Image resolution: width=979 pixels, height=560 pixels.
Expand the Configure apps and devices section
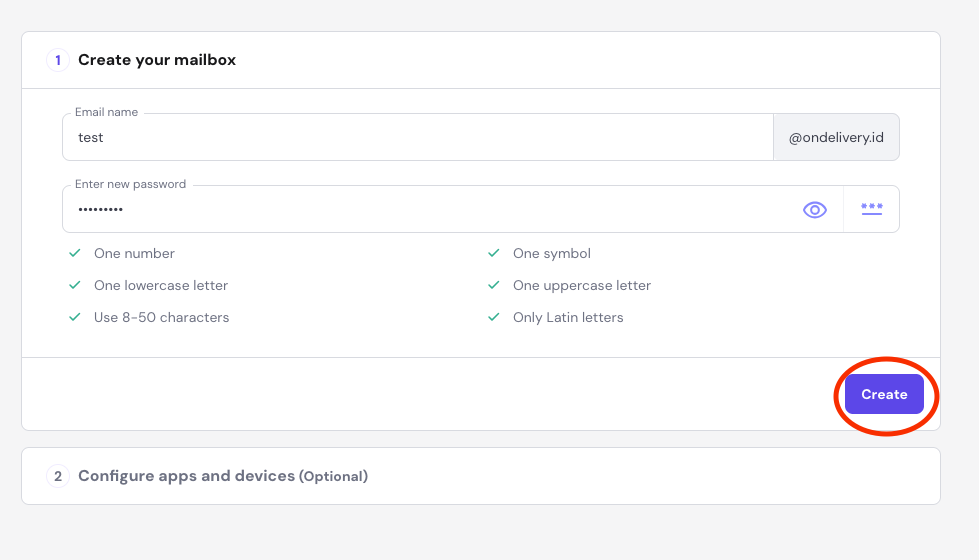[222, 476]
